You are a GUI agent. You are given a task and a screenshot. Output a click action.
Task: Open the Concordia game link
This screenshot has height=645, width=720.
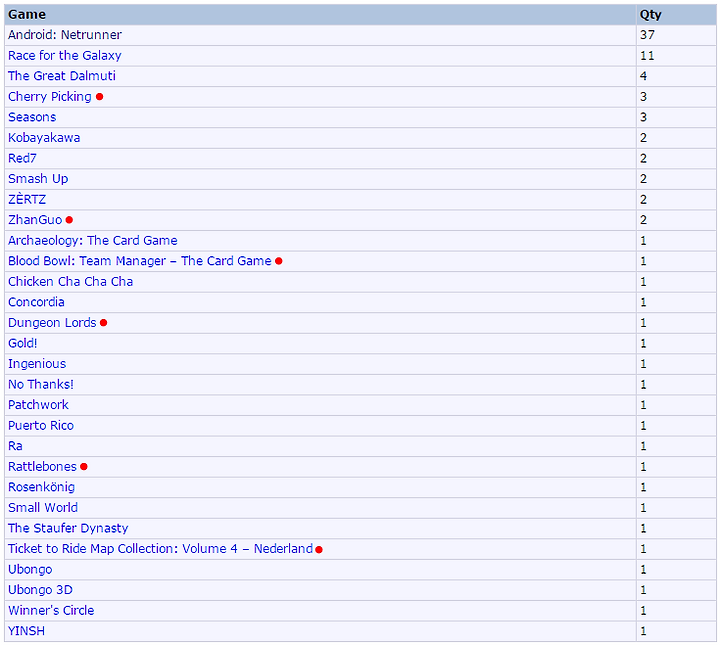36,302
